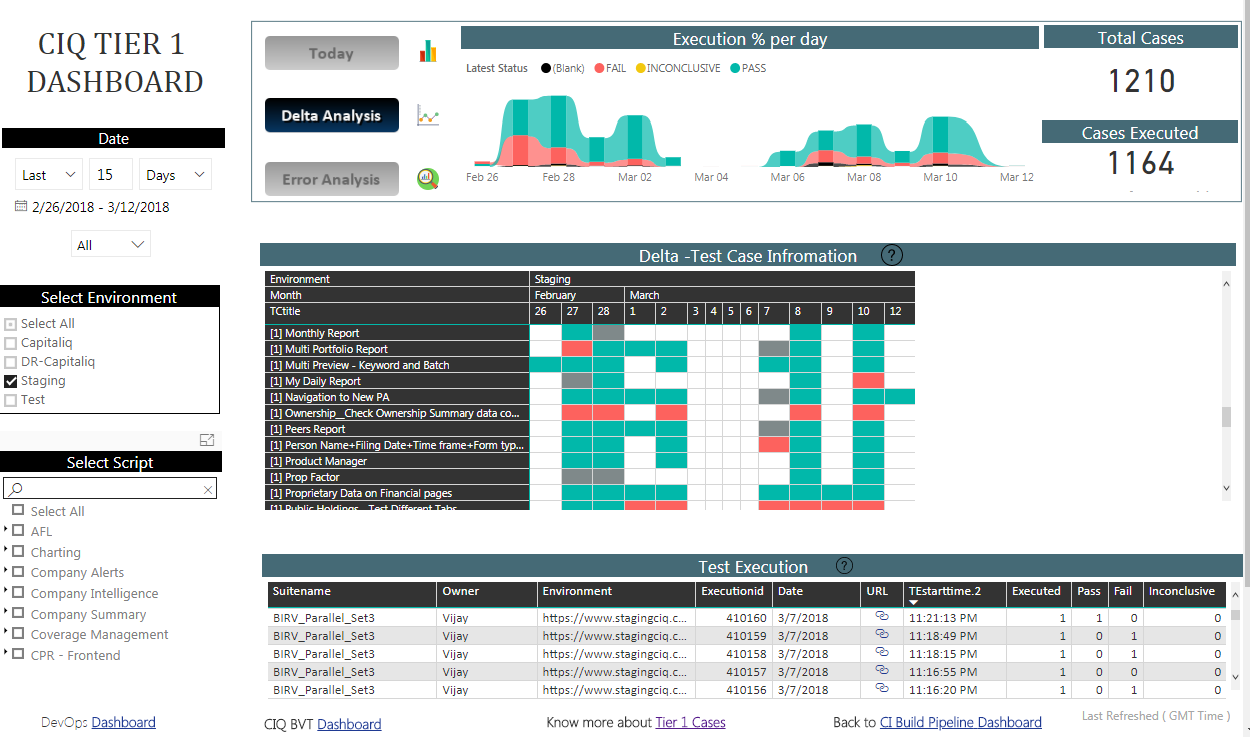Check the Capitaliq environment
This screenshot has height=737, width=1250.
click(11, 343)
